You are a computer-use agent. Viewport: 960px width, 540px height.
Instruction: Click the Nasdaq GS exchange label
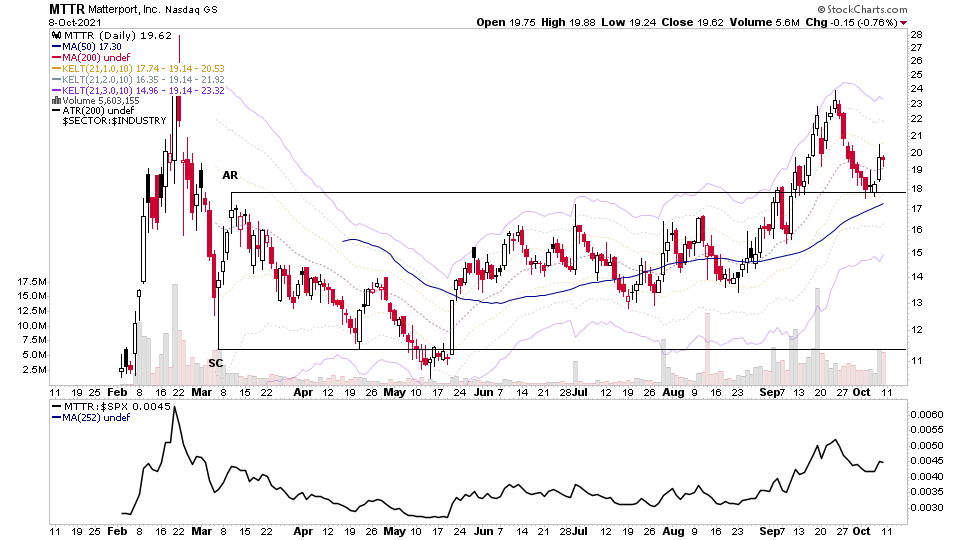191,10
